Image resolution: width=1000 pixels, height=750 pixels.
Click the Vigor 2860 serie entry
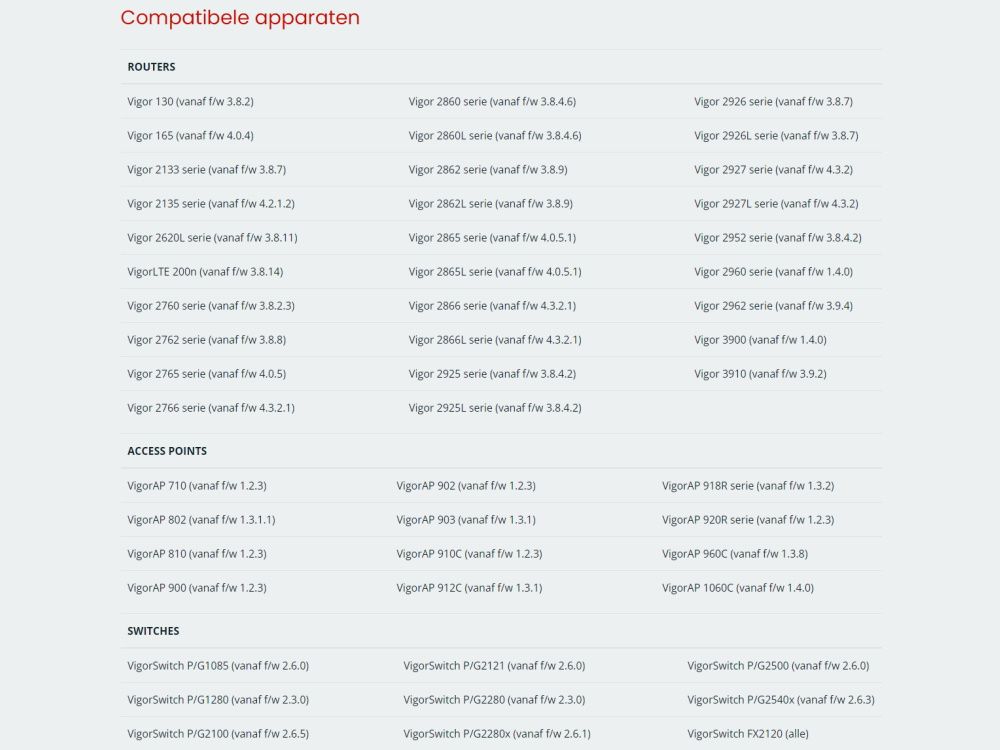click(492, 101)
